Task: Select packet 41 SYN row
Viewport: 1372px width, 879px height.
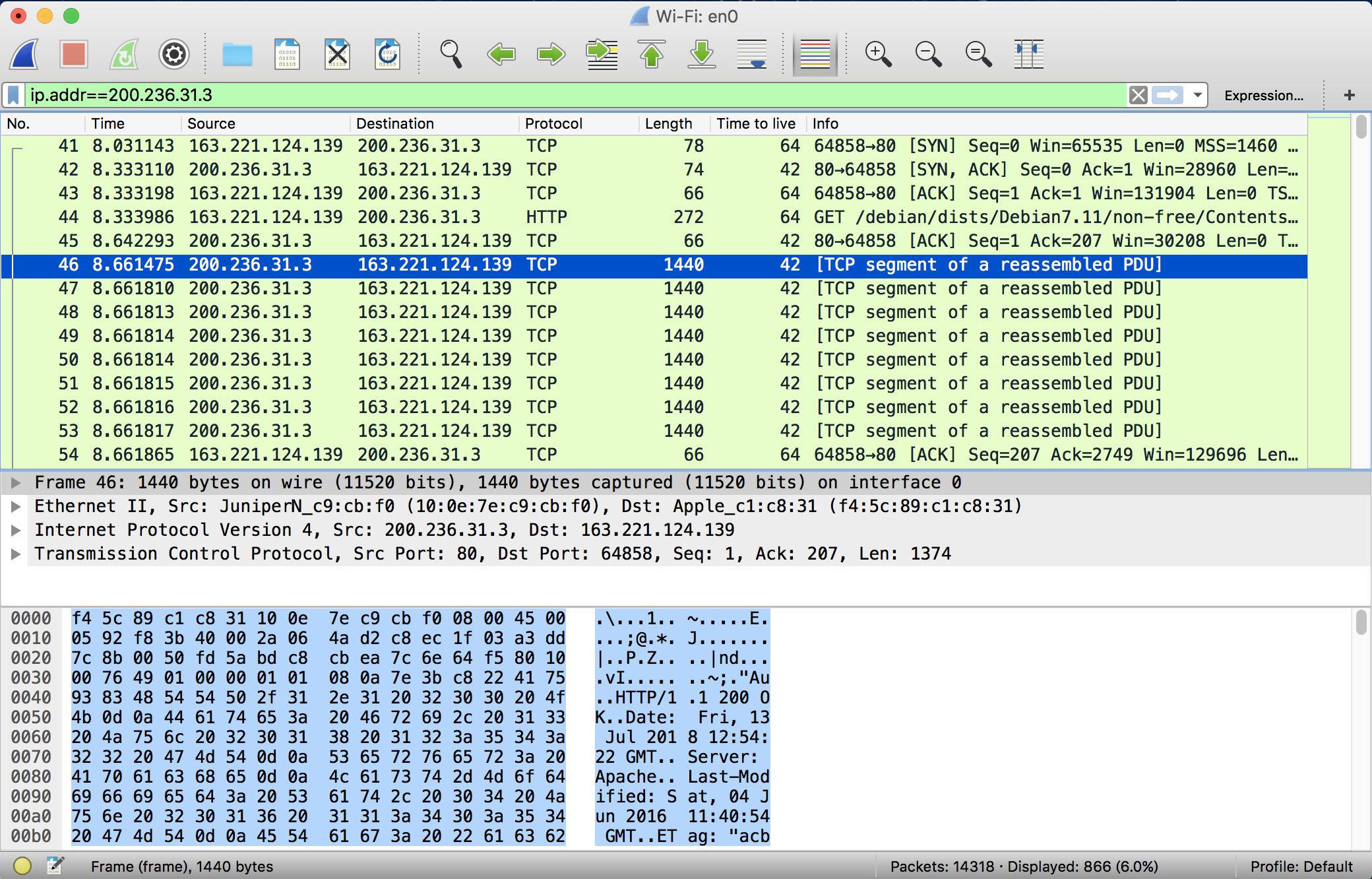Action: tap(654, 146)
